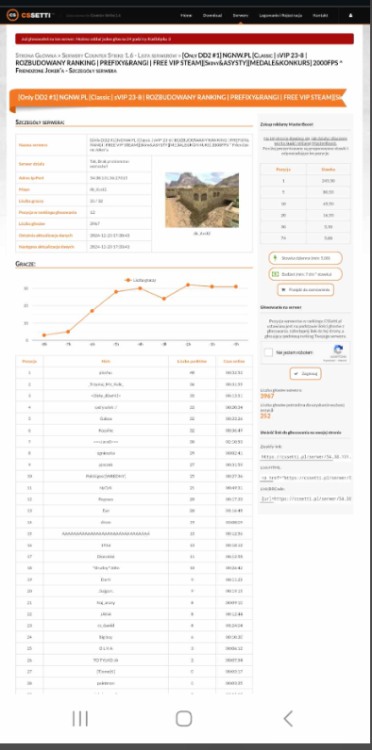Open Logowanie / Rejestracja menu item

tap(281, 15)
